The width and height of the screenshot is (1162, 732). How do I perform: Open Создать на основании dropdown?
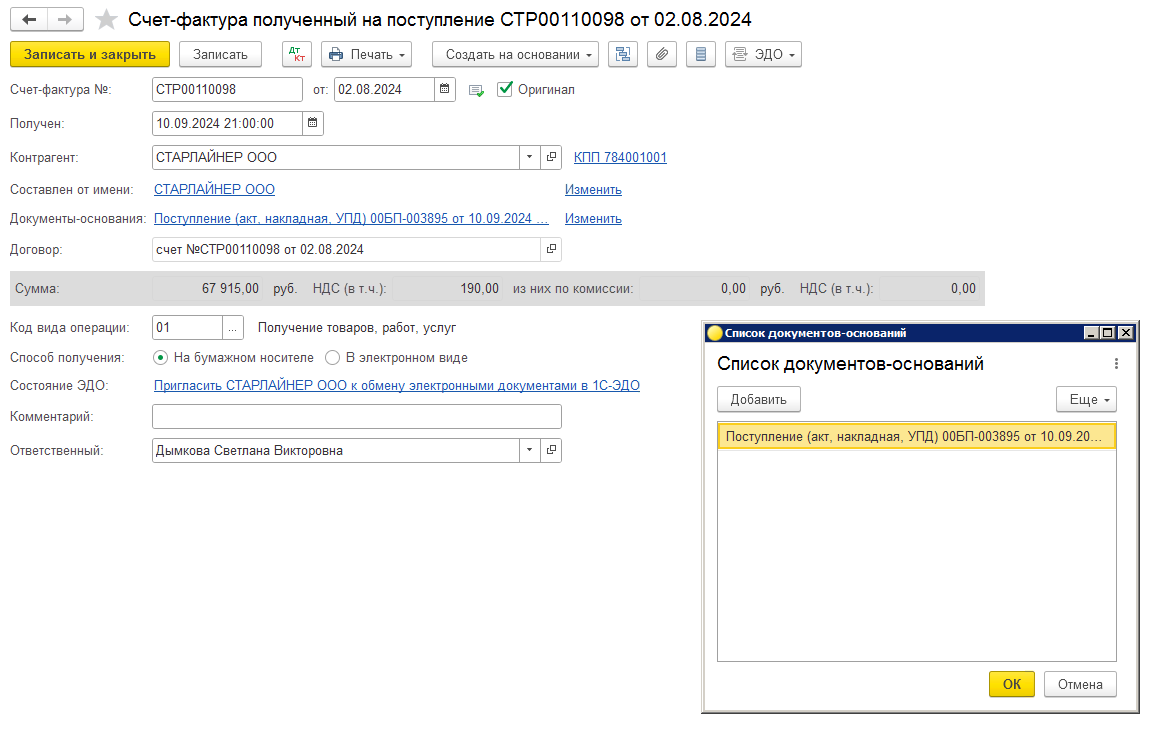[515, 54]
